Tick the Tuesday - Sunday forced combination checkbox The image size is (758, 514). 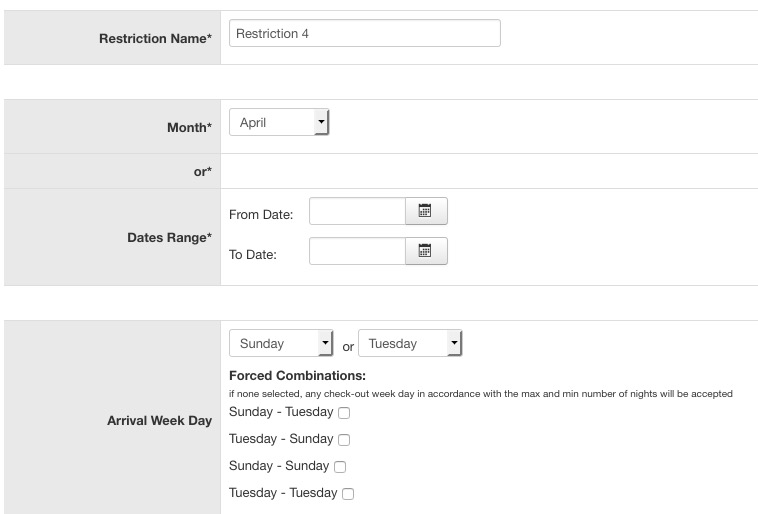pyautogui.click(x=344, y=440)
